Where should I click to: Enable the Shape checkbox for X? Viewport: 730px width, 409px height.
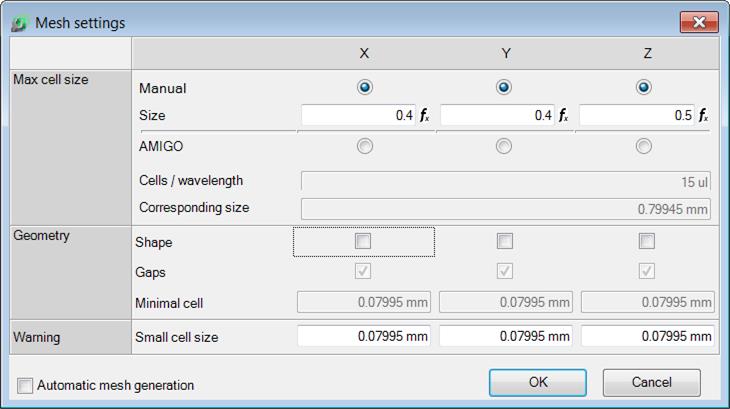[363, 241]
